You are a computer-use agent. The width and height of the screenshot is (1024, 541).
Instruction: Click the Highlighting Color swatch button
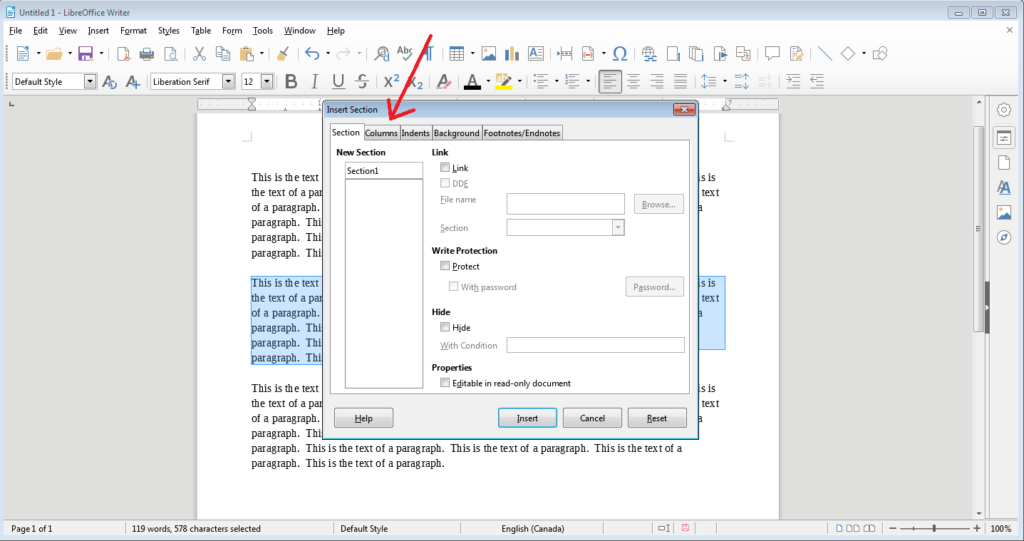[504, 82]
